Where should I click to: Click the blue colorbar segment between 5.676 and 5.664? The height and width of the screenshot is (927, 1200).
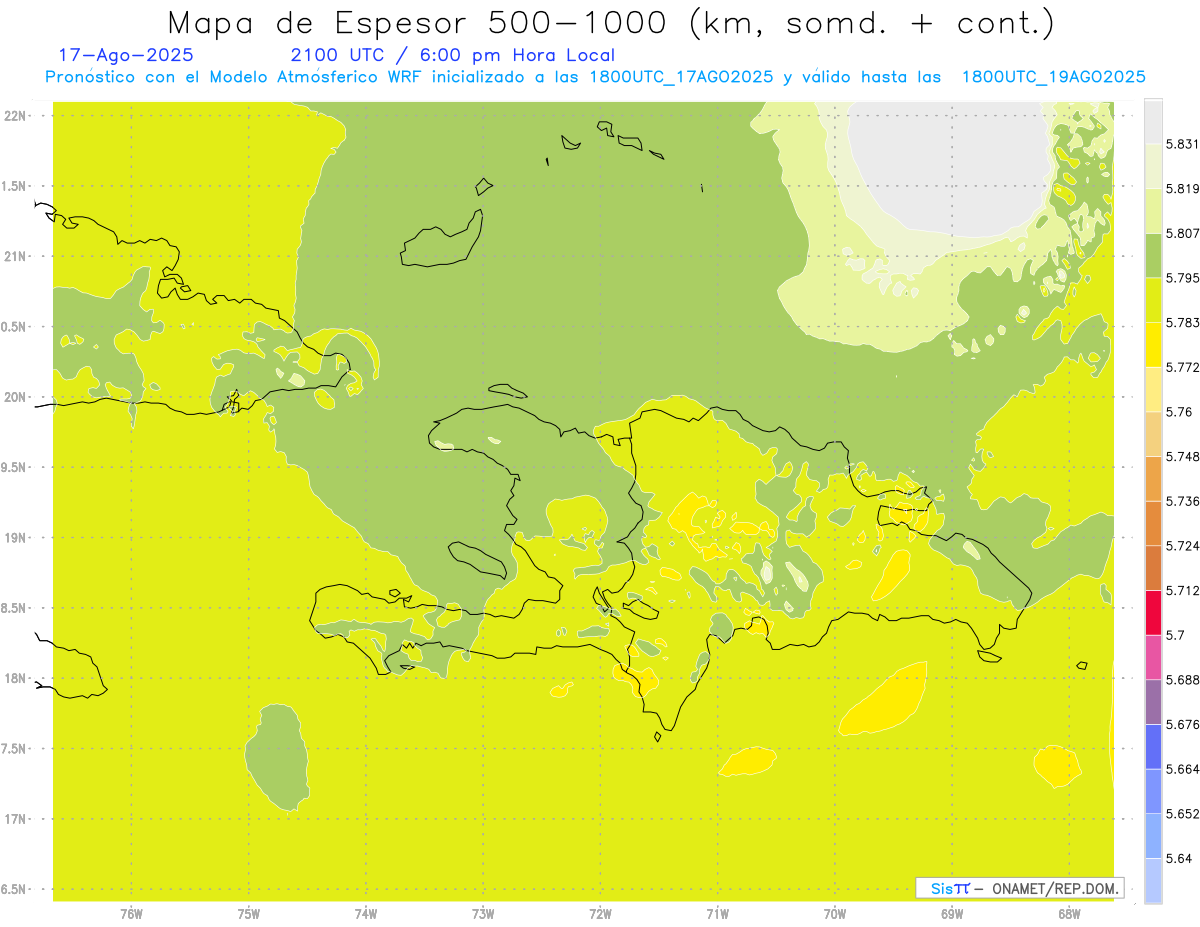(1153, 746)
